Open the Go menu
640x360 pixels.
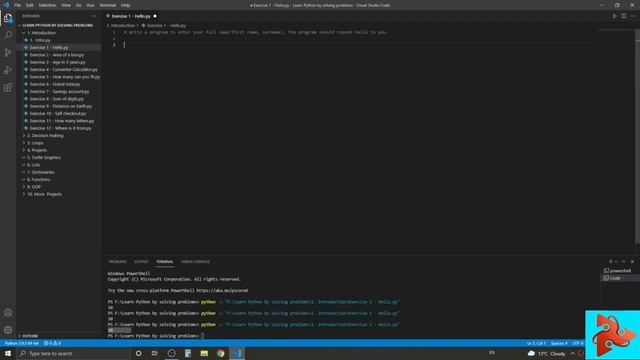pyautogui.click(x=79, y=5)
